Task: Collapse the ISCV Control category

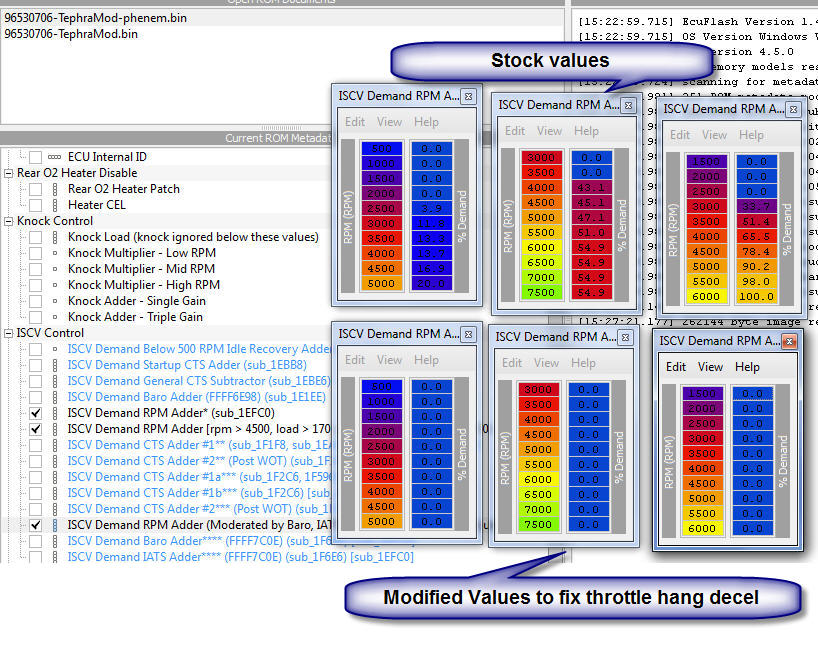Action: point(9,333)
